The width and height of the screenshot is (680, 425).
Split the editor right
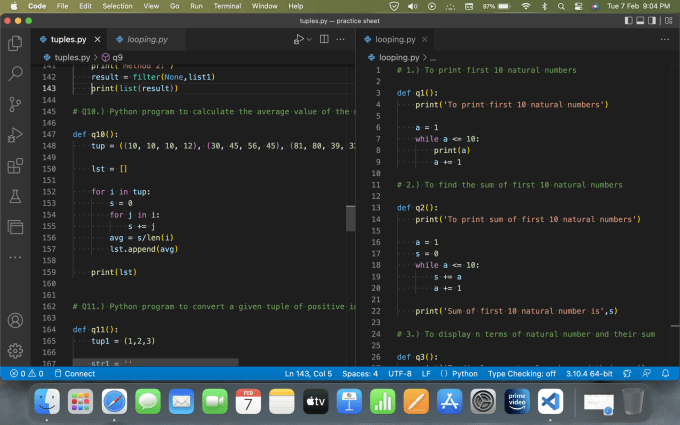(x=324, y=39)
